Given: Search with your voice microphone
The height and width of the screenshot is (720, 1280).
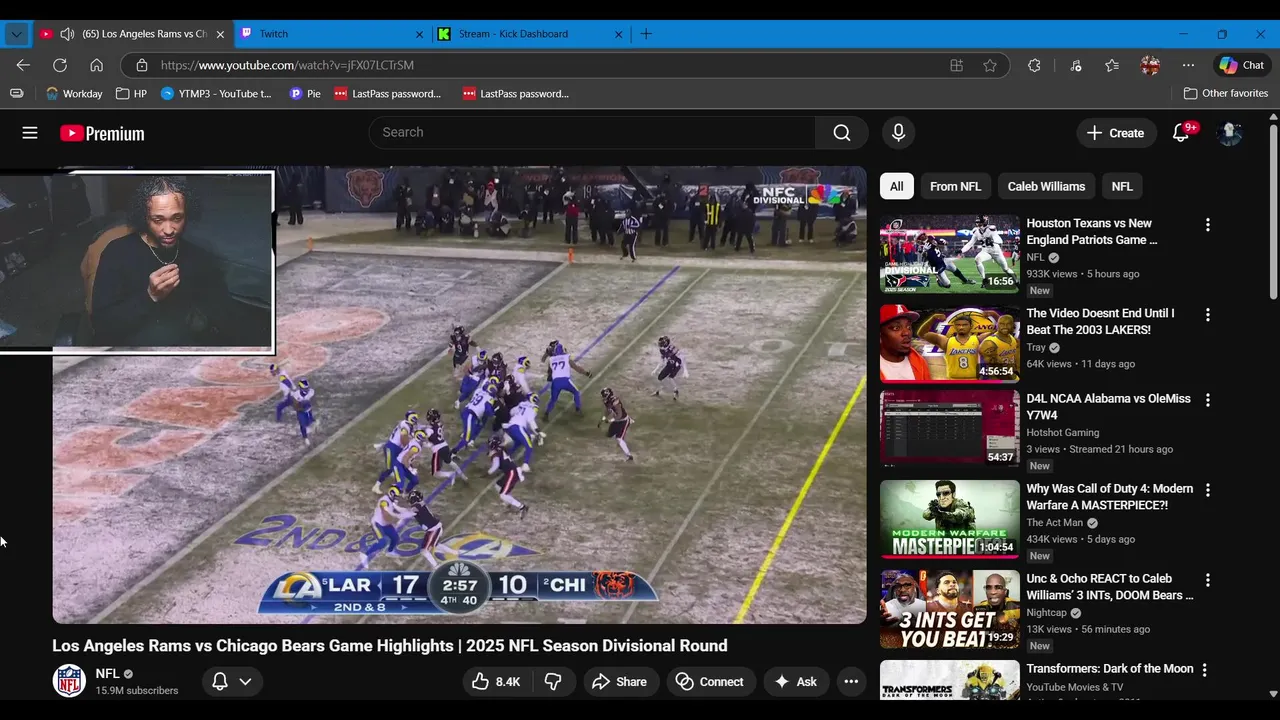Looking at the screenshot, I should tap(898, 132).
